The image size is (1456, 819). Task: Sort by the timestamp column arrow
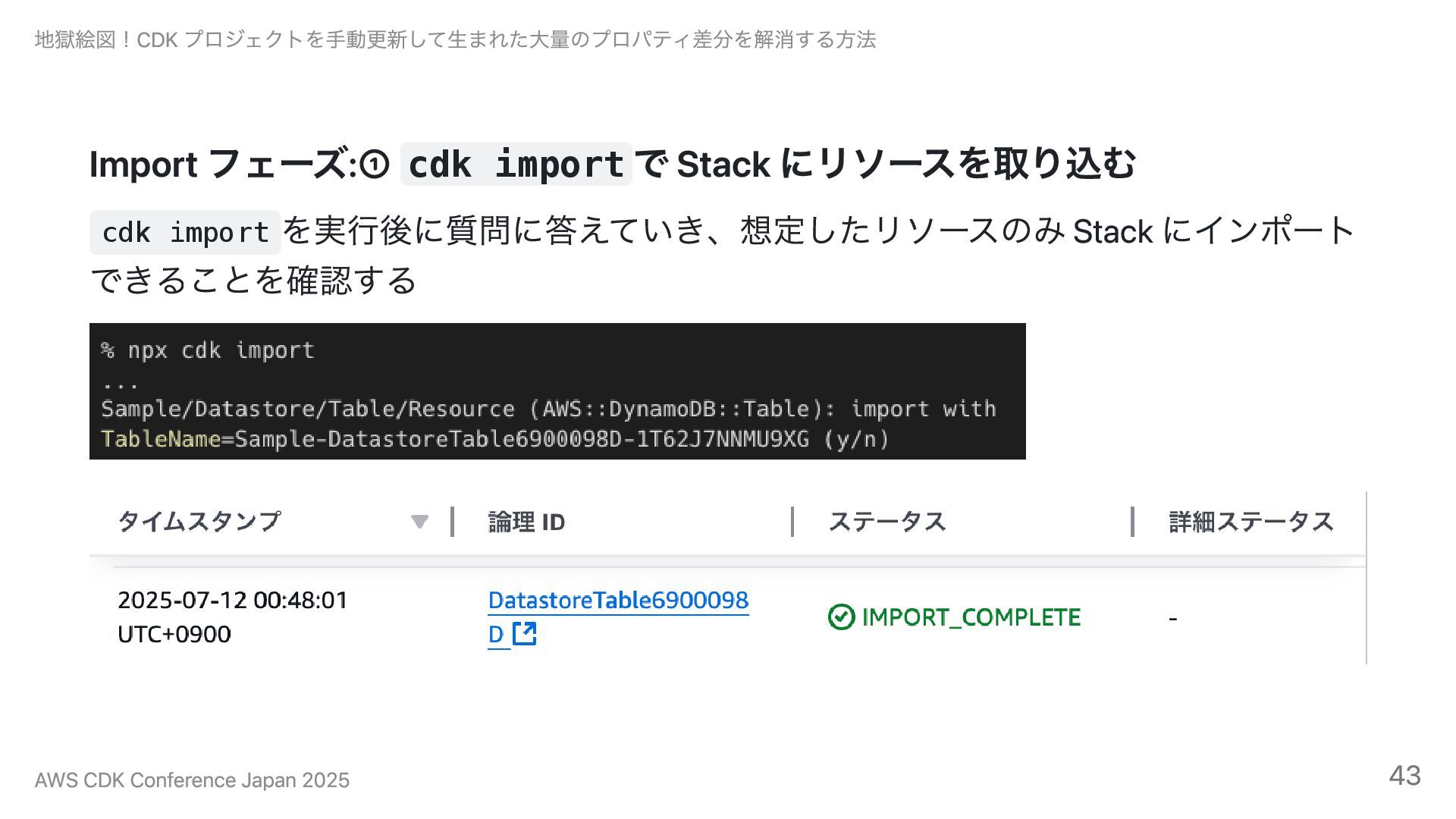pos(419,522)
